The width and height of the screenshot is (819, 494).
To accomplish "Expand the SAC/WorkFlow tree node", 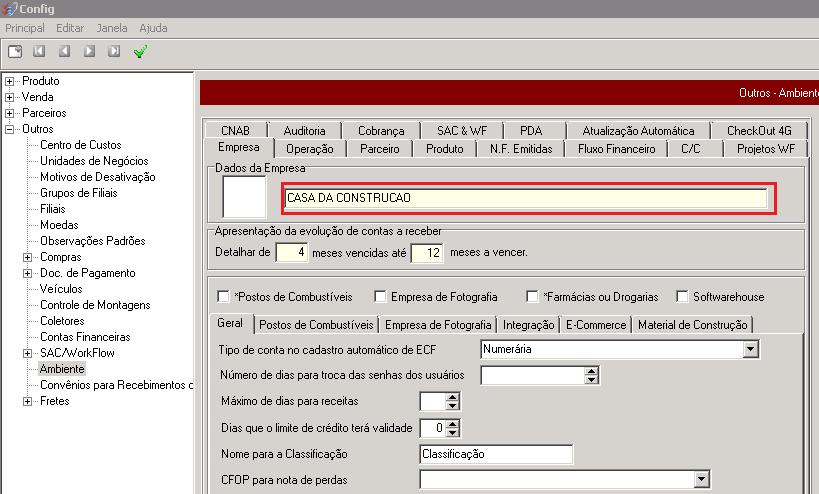I will [28, 353].
